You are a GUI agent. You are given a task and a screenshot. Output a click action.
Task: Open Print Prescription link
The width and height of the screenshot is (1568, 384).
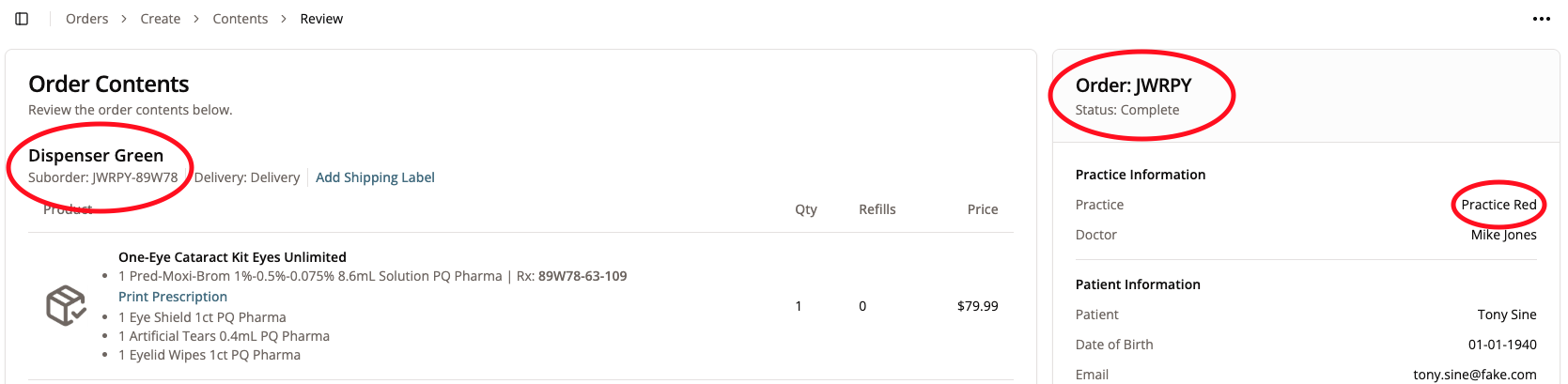click(x=173, y=297)
